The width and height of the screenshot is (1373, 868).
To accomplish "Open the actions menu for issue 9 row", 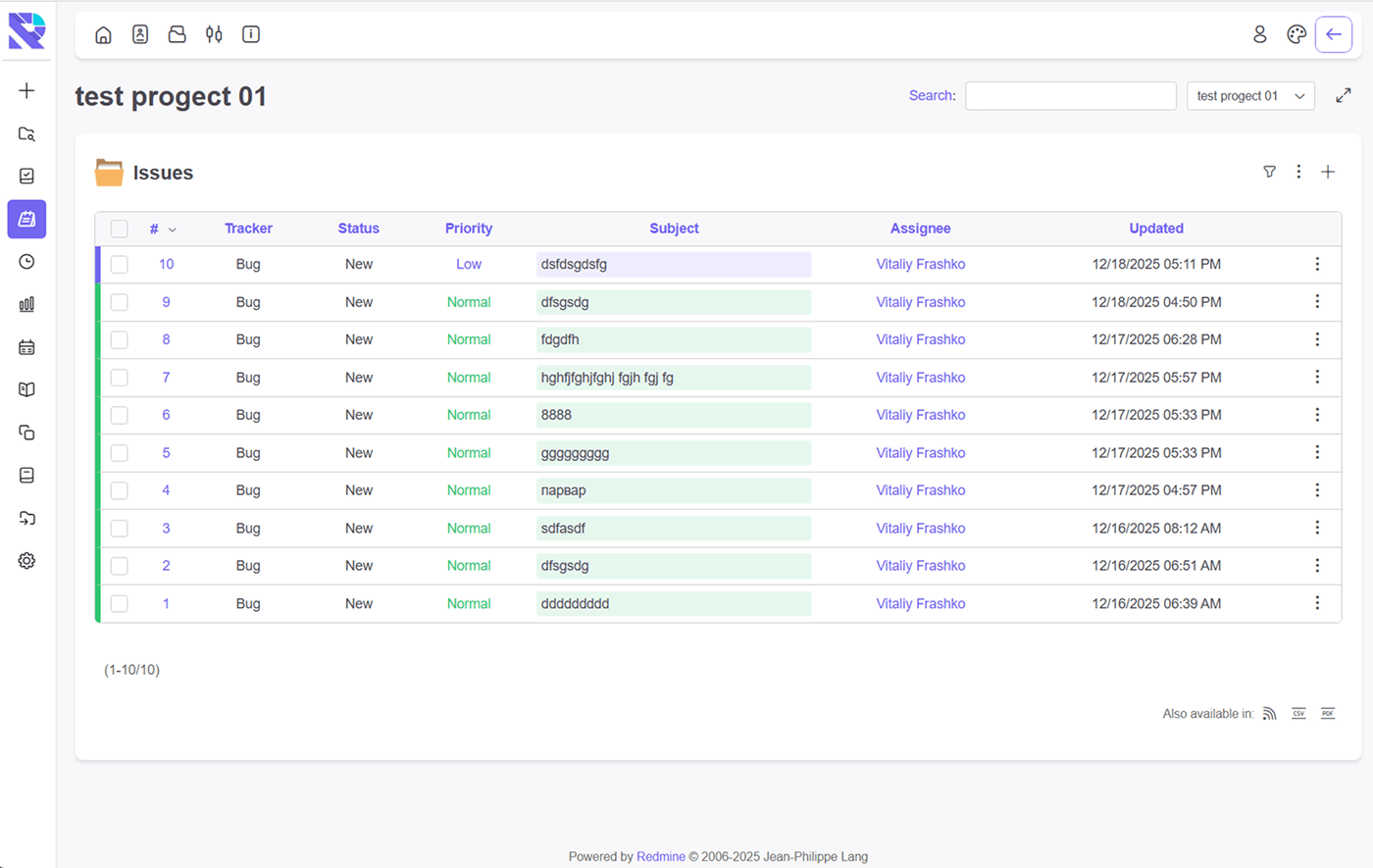I will (1317, 302).
